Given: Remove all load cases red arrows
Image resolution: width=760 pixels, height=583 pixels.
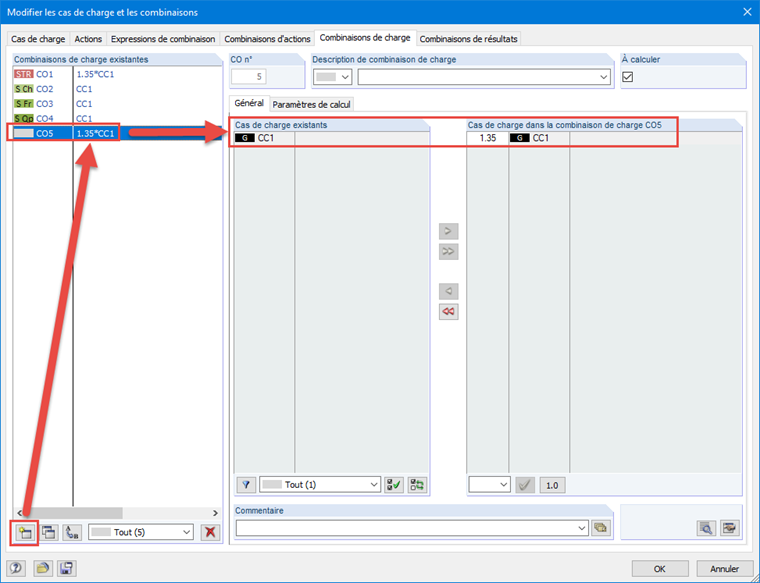Looking at the screenshot, I should point(448,312).
